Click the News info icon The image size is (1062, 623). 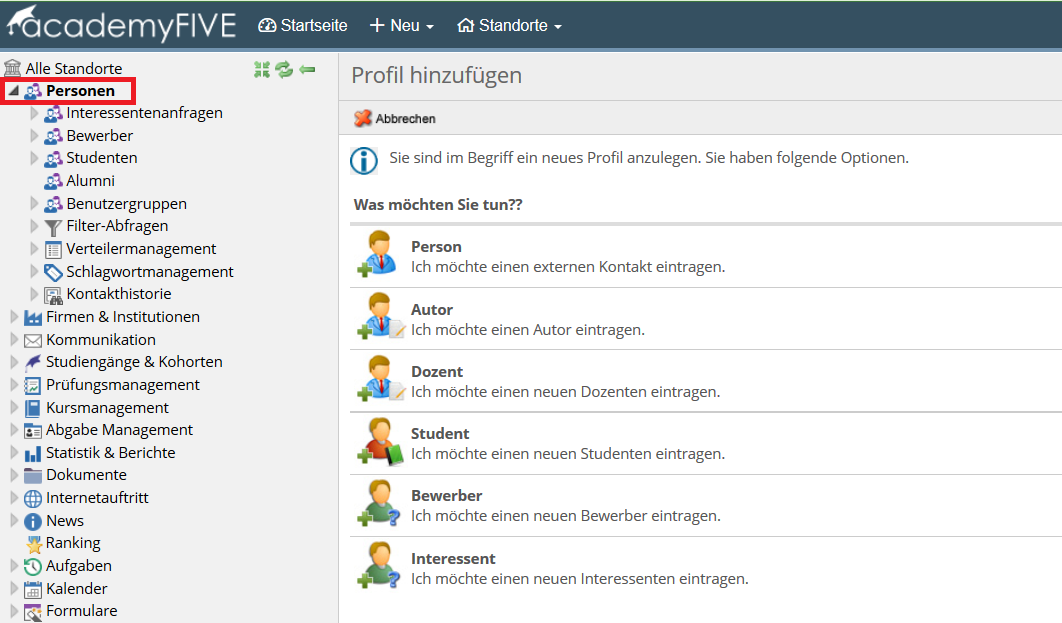tap(33, 521)
